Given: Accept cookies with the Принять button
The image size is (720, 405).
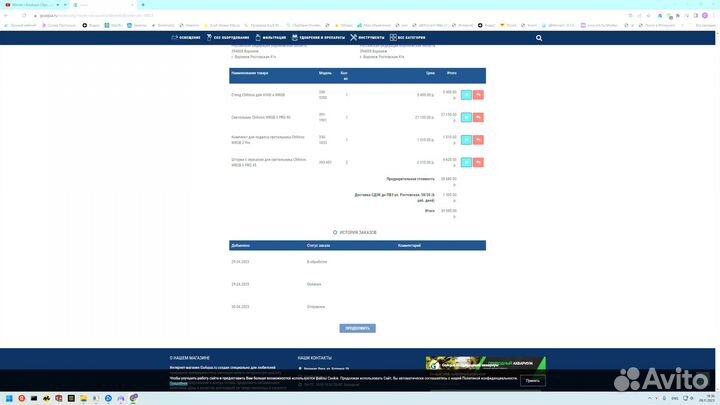Looking at the screenshot, I should (533, 381).
